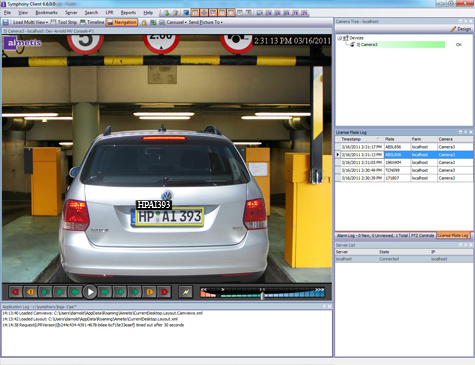Screen dimensions: 475x365
Task: Toggle the Navigation bar button
Action: (x=122, y=22)
